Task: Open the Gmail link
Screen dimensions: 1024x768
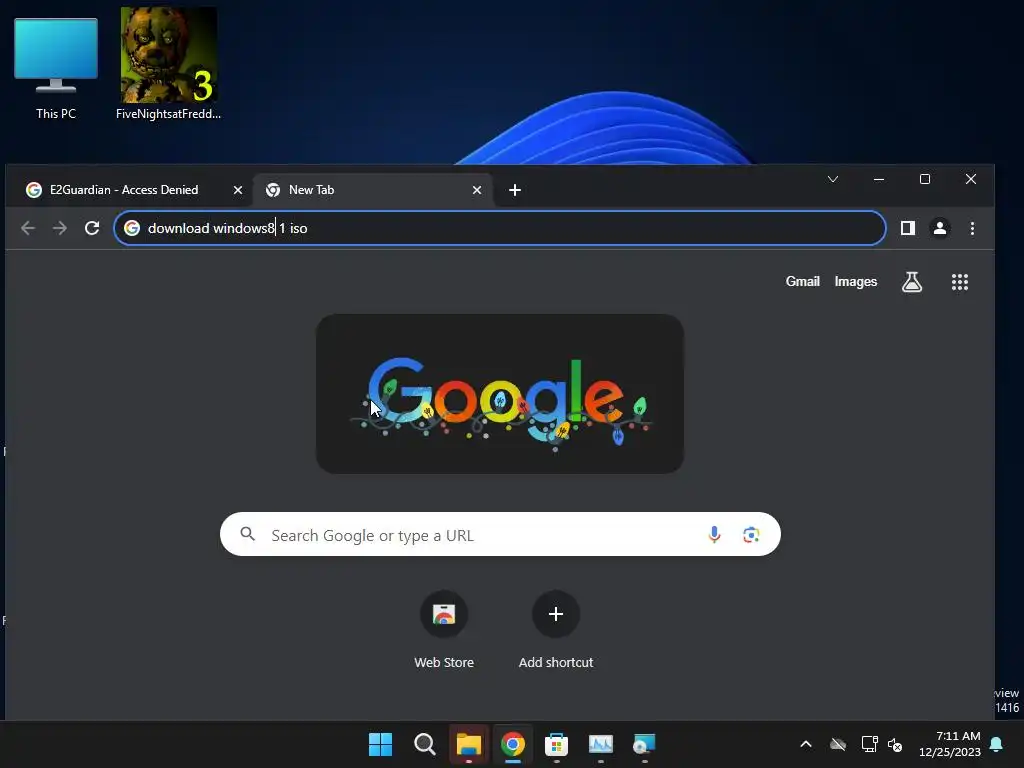Action: pyautogui.click(x=803, y=281)
